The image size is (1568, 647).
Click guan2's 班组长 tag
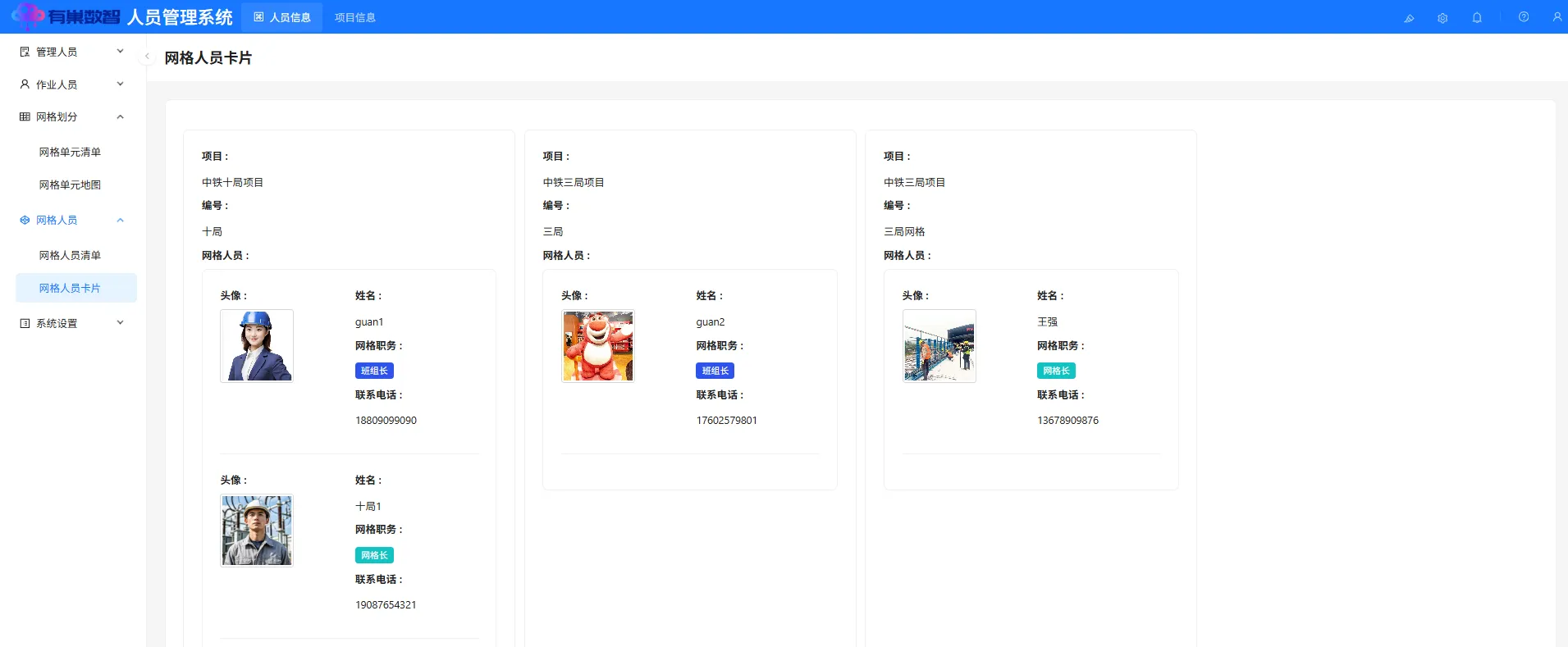715,371
